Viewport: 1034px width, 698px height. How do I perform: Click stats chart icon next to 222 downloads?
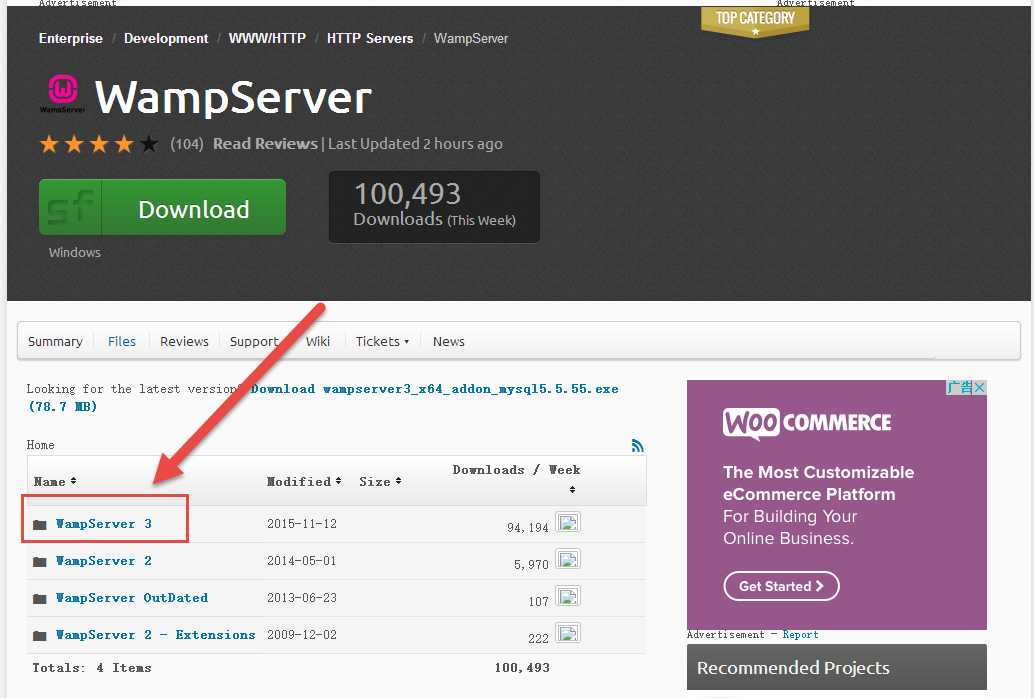tap(568, 633)
